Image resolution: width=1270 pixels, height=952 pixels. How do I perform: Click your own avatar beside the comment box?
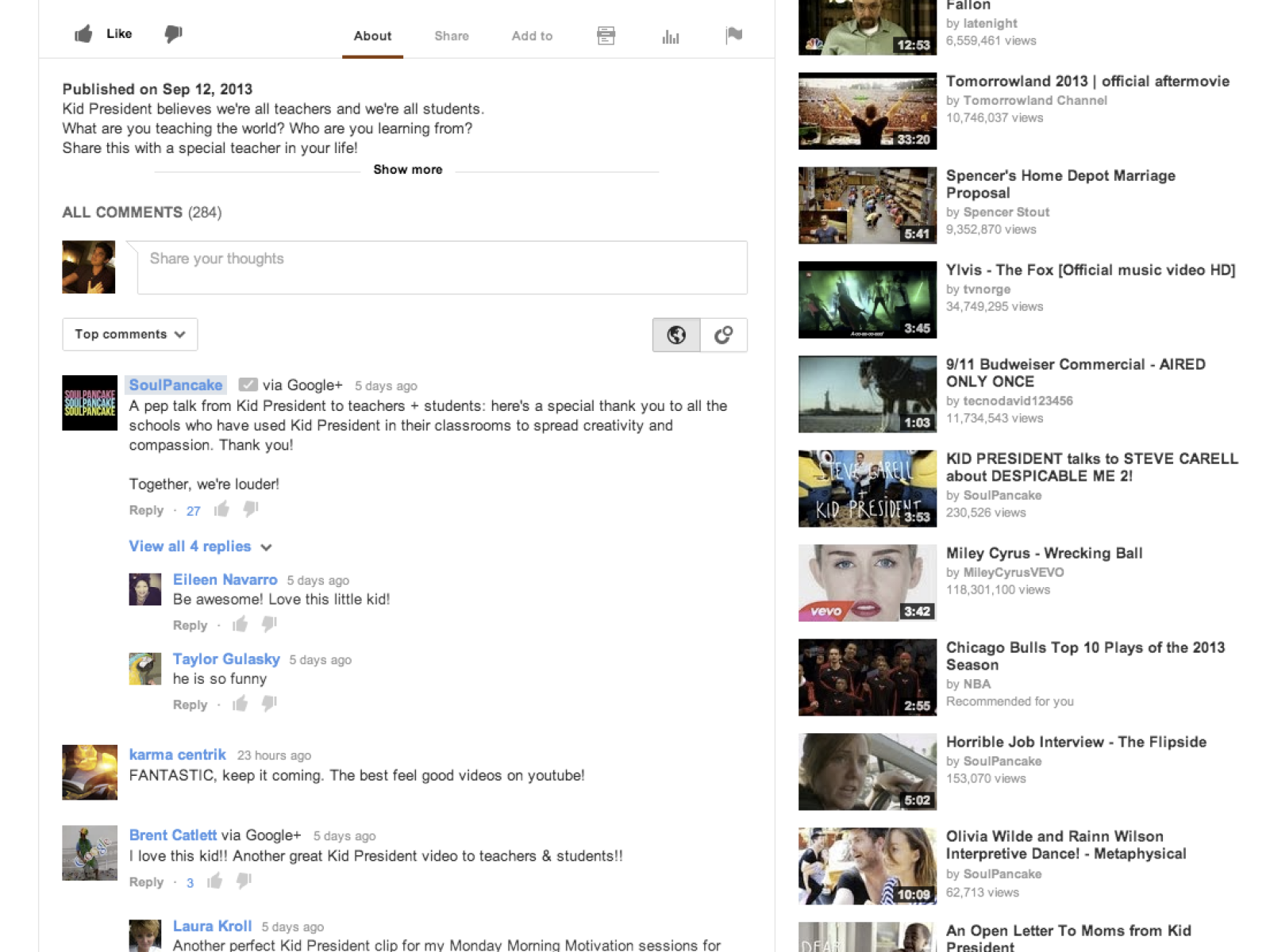89,267
